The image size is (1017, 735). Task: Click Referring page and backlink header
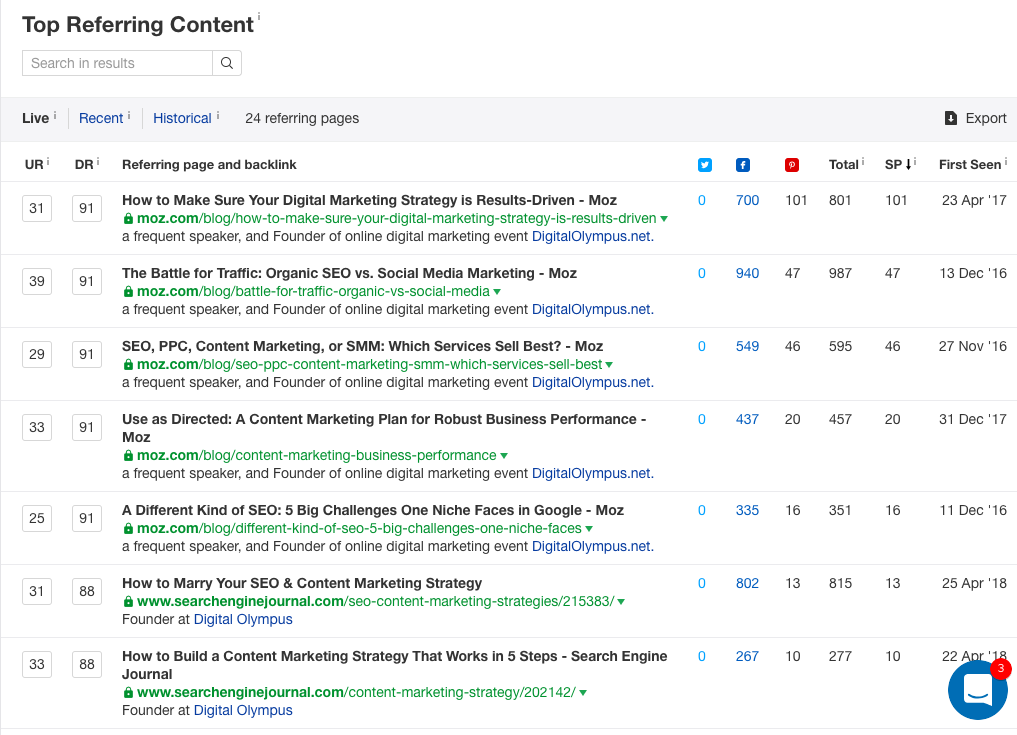coord(209,165)
